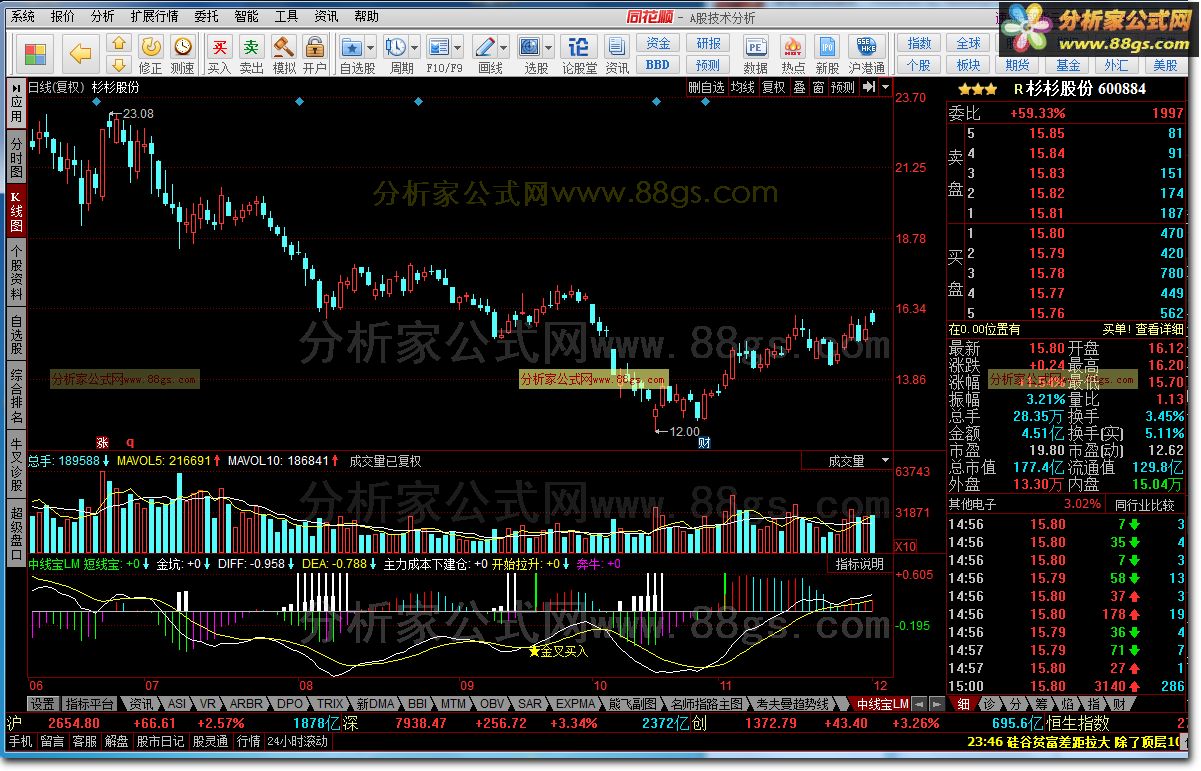The image size is (1201, 771).
Task: Open the 测速 speed test icon
Action: click(x=182, y=54)
